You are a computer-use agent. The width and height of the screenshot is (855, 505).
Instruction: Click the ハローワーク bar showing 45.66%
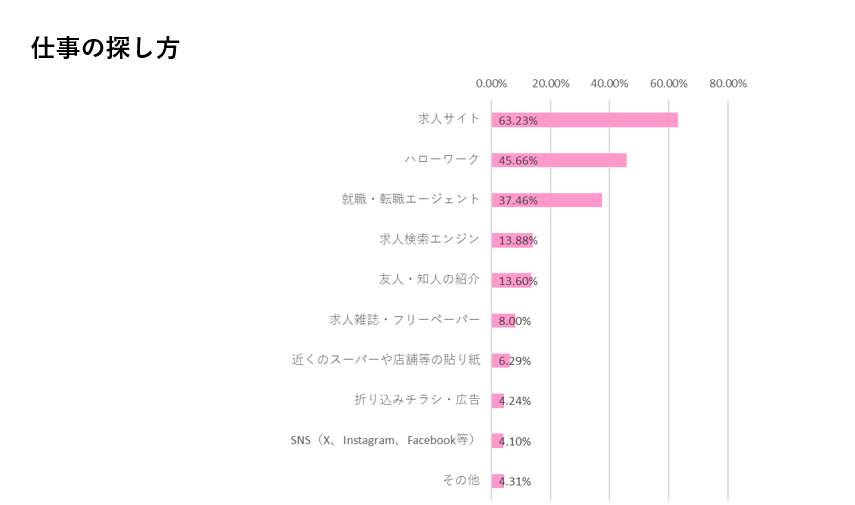pos(558,160)
